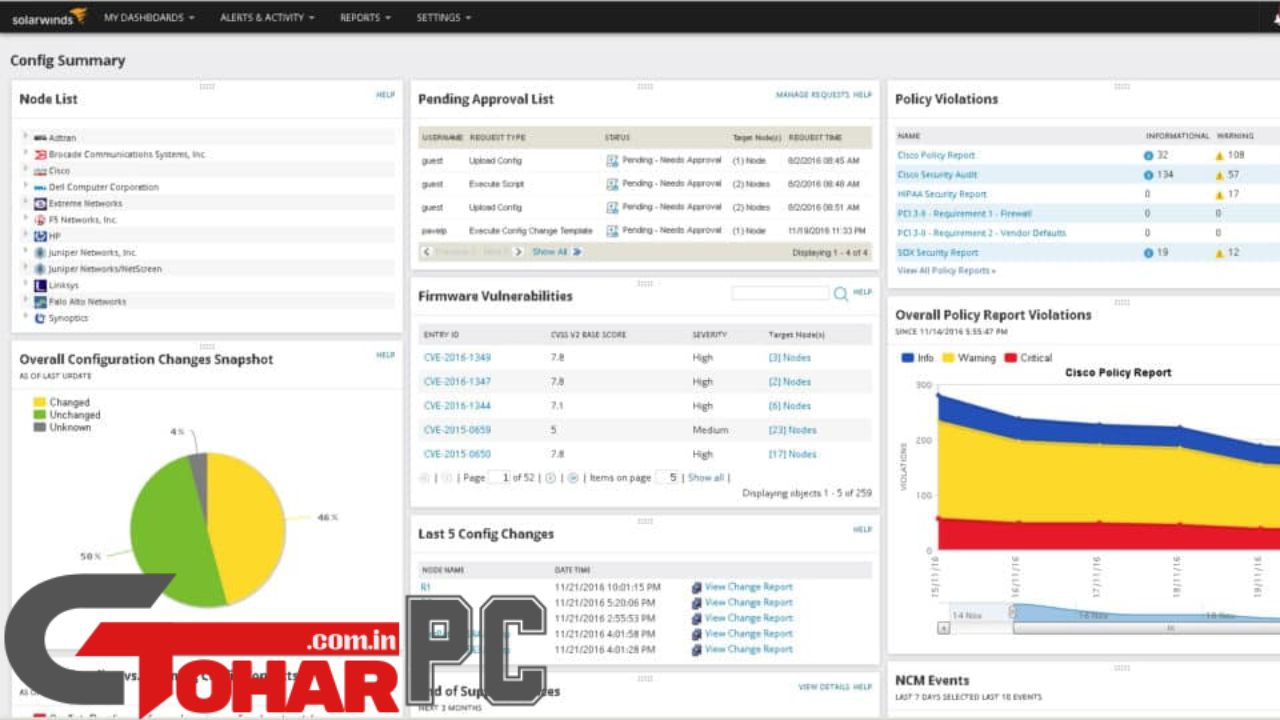This screenshot has height=720, width=1280.
Task: Expand the Adtran node group
Action: coord(26,137)
